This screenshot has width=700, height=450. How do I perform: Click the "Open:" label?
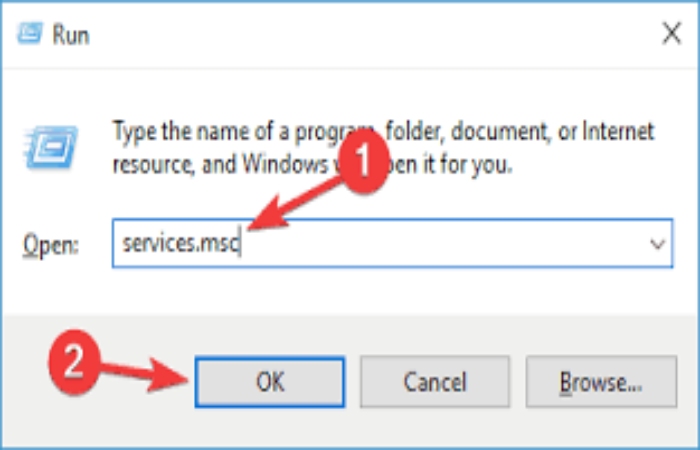[50, 246]
